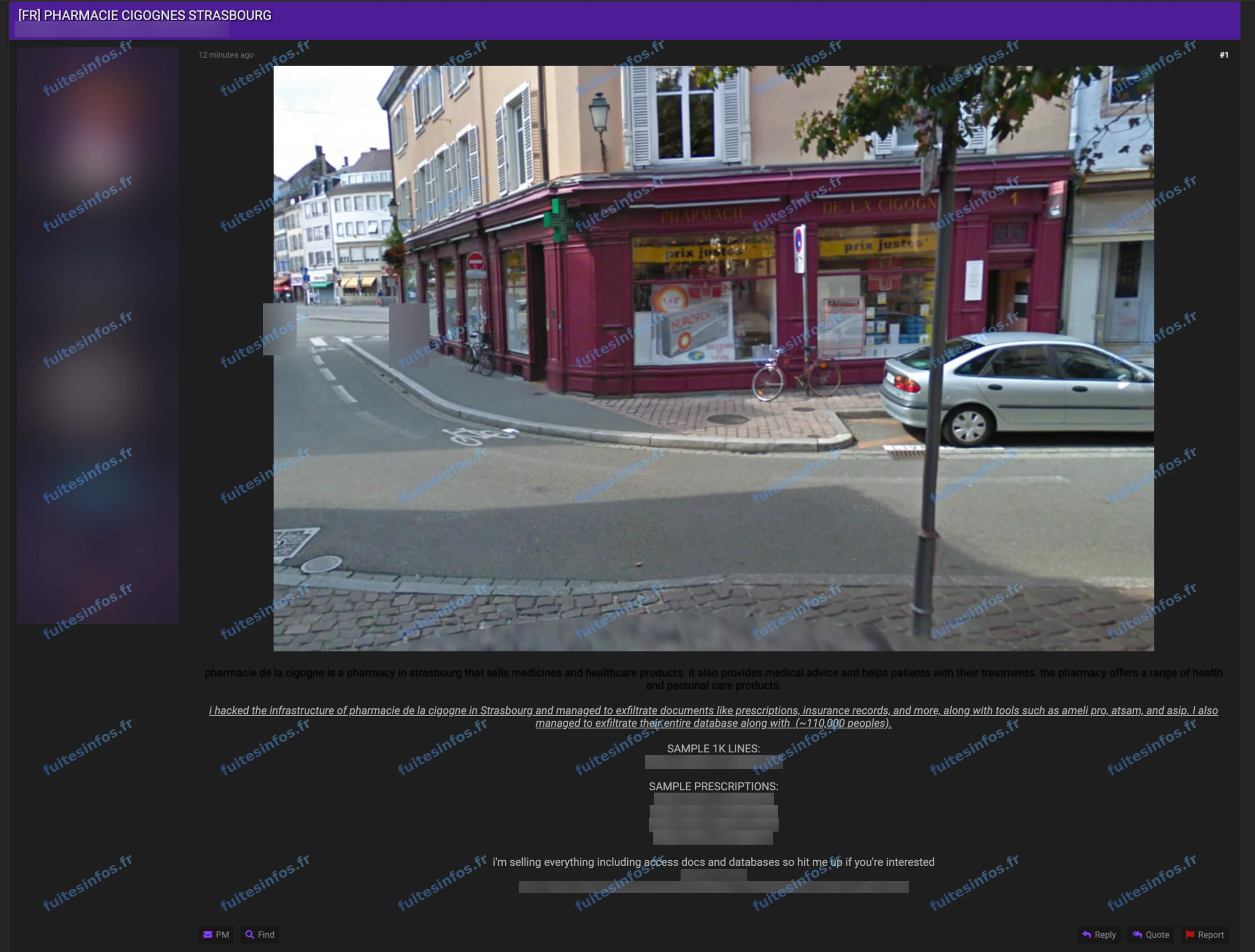Click the thread title PHARMACIE CIGOGNES STRASBOURG
The height and width of the screenshot is (952, 1255).
pyautogui.click(x=145, y=15)
